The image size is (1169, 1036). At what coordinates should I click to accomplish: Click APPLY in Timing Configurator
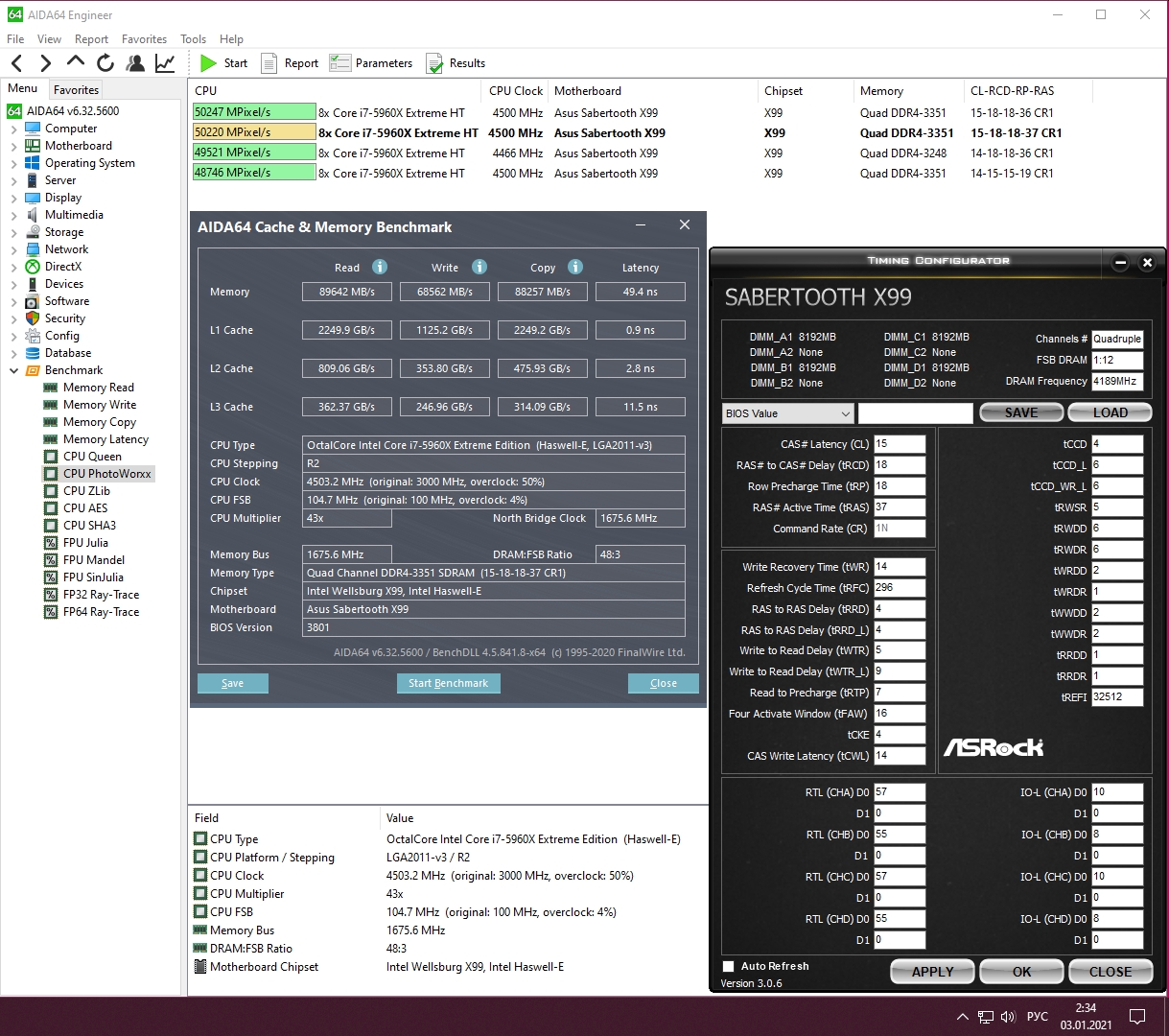coord(932,972)
